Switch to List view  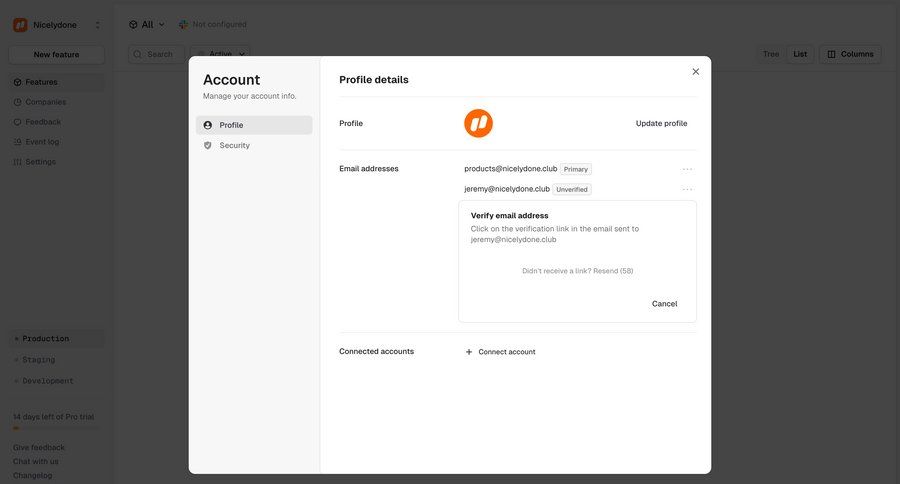coord(800,54)
